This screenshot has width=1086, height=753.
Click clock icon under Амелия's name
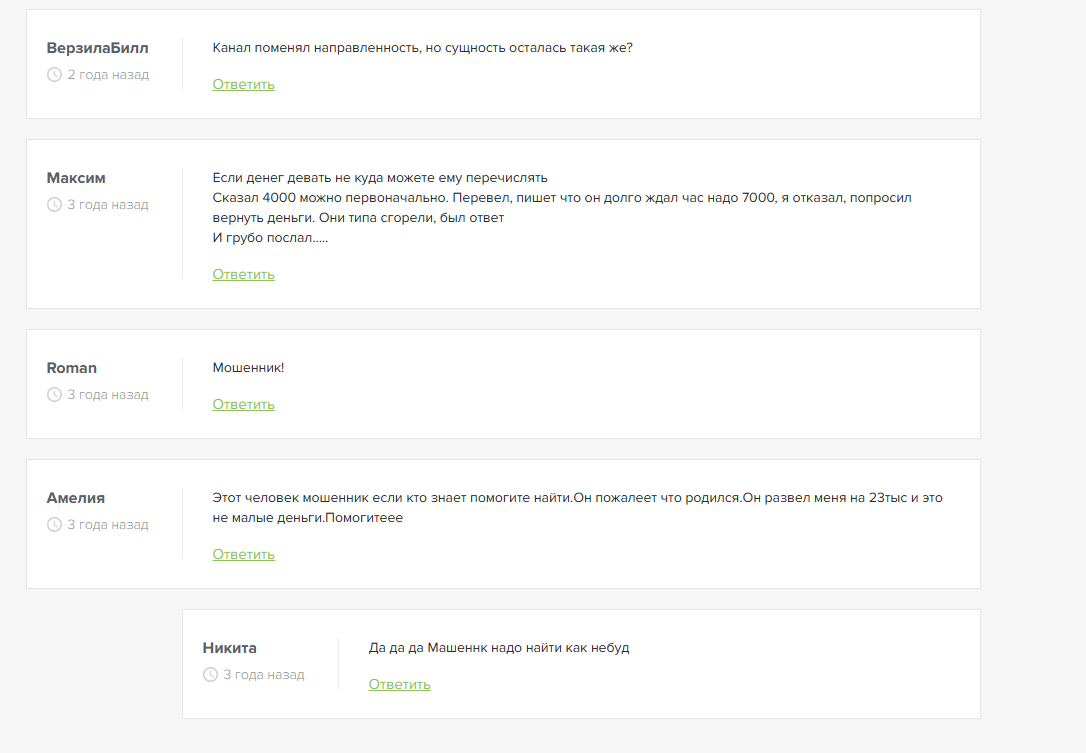(x=54, y=525)
